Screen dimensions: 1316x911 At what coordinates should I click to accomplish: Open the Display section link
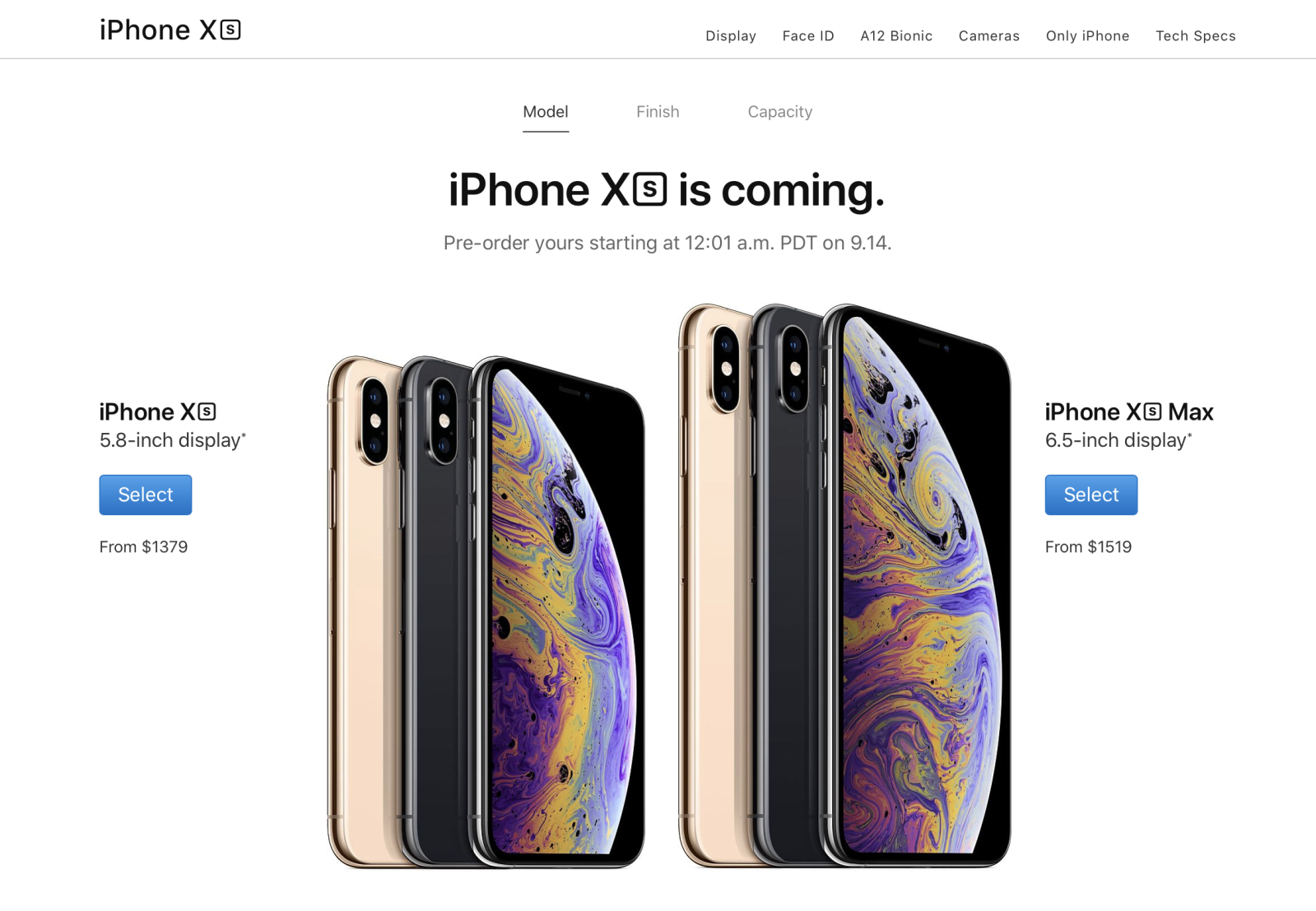tap(731, 35)
